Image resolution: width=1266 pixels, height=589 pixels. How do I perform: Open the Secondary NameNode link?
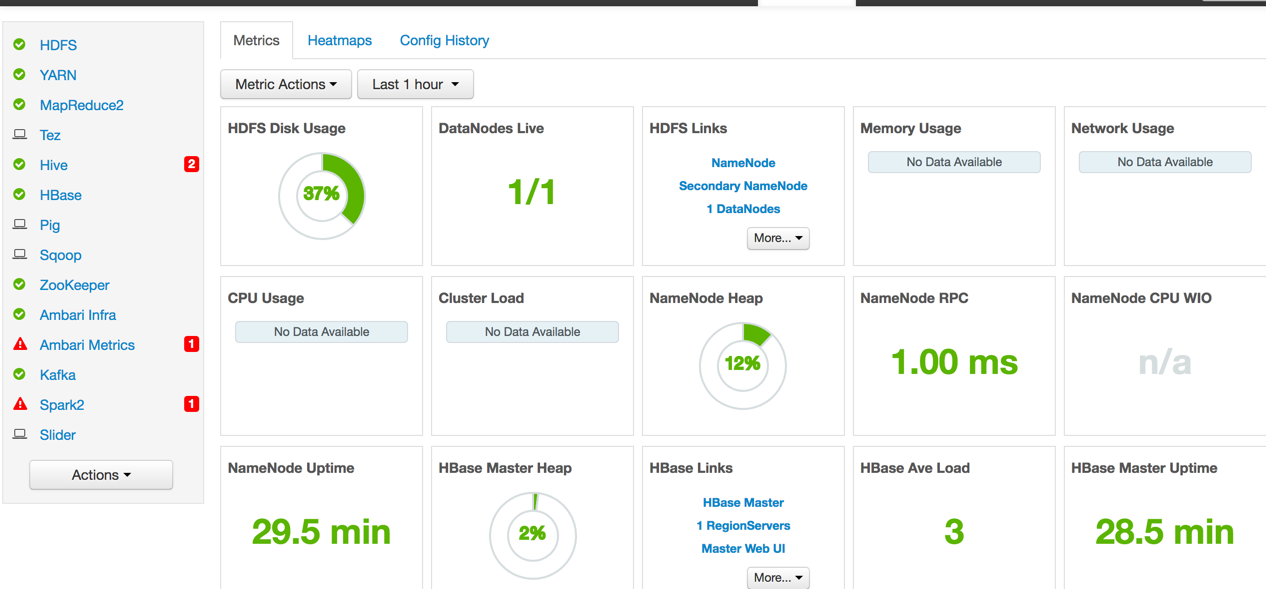(743, 186)
